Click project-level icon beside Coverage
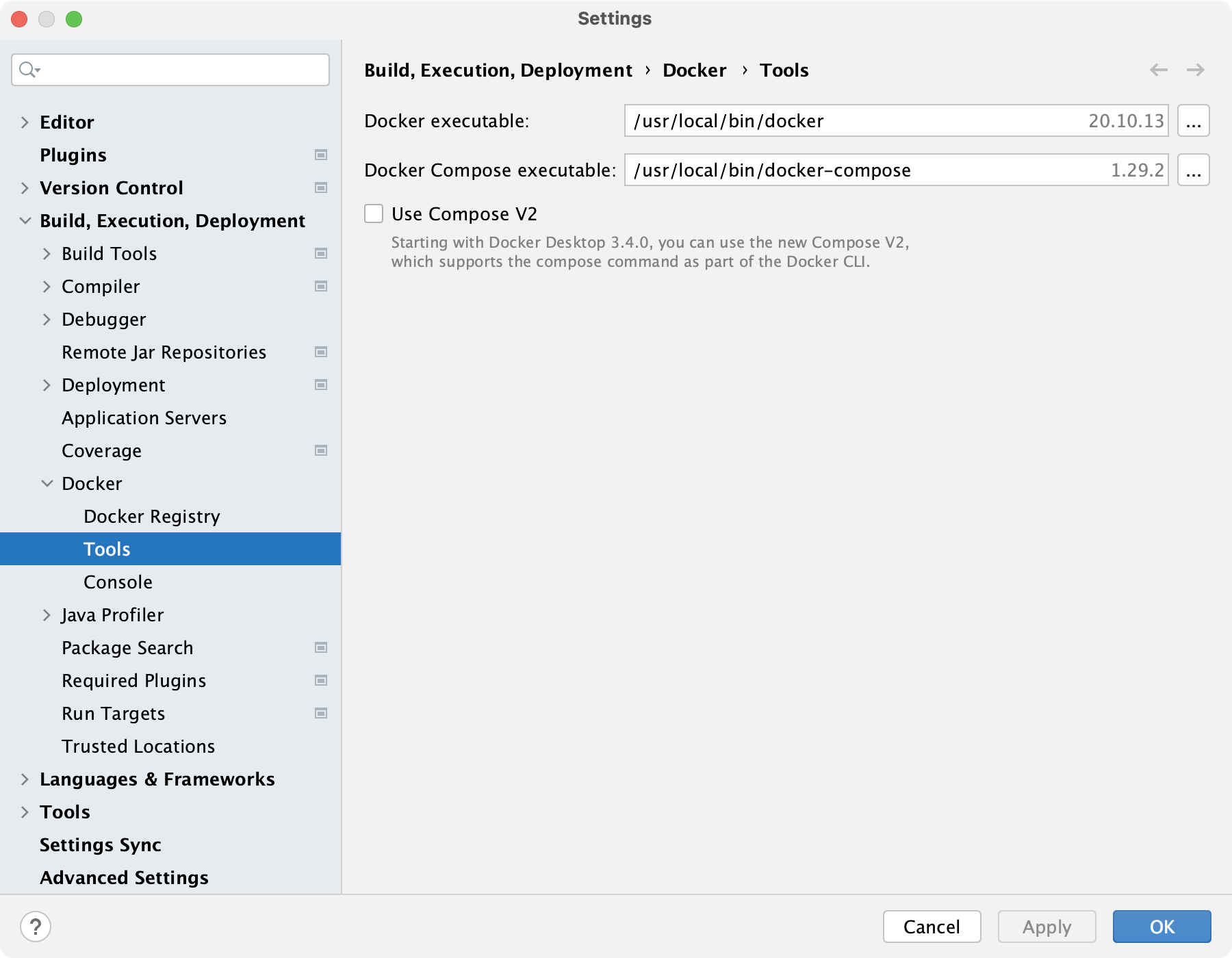Viewport: 1232px width, 958px height. pos(320,451)
